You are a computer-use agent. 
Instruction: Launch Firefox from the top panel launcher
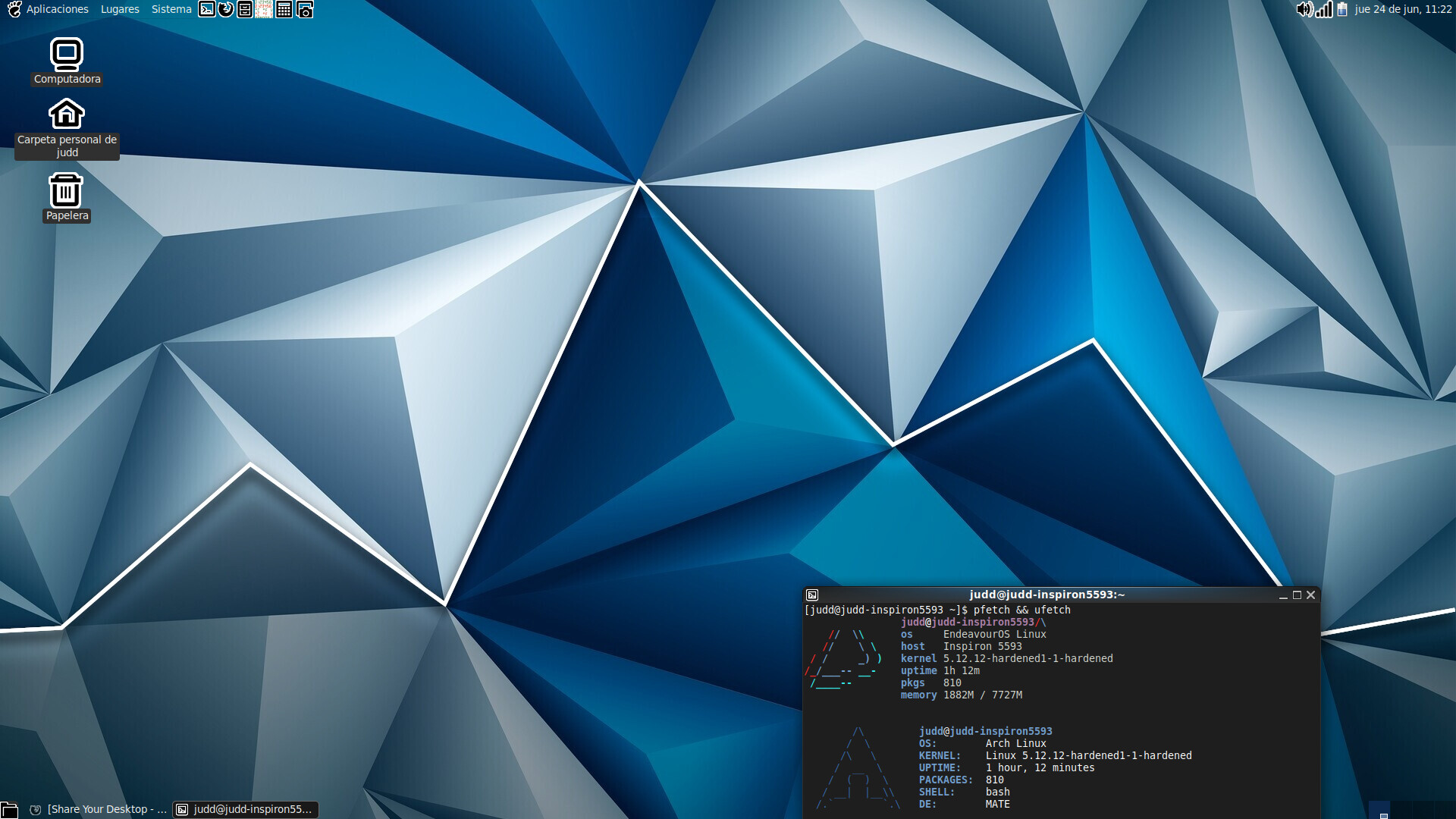pyautogui.click(x=226, y=9)
